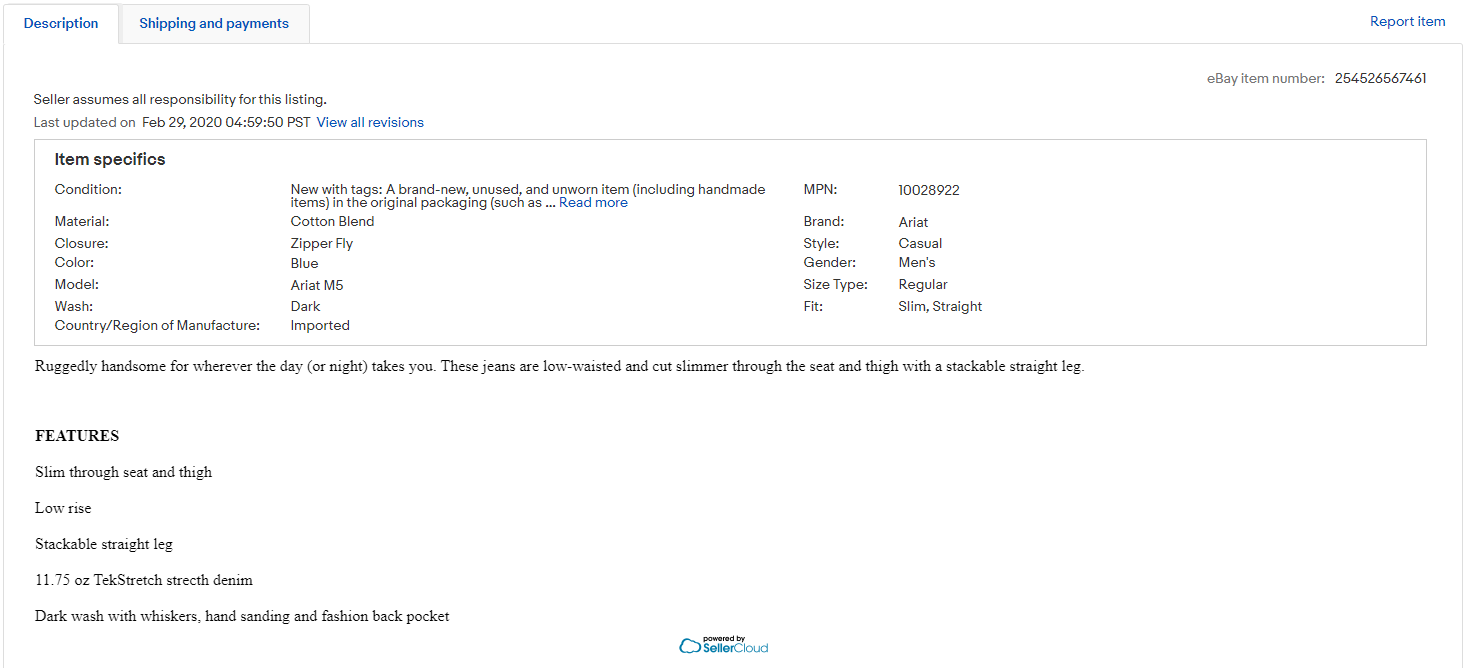The image size is (1473, 668).
Task: Click 'Dark wash with whiskers' feature line
Action: 242,616
